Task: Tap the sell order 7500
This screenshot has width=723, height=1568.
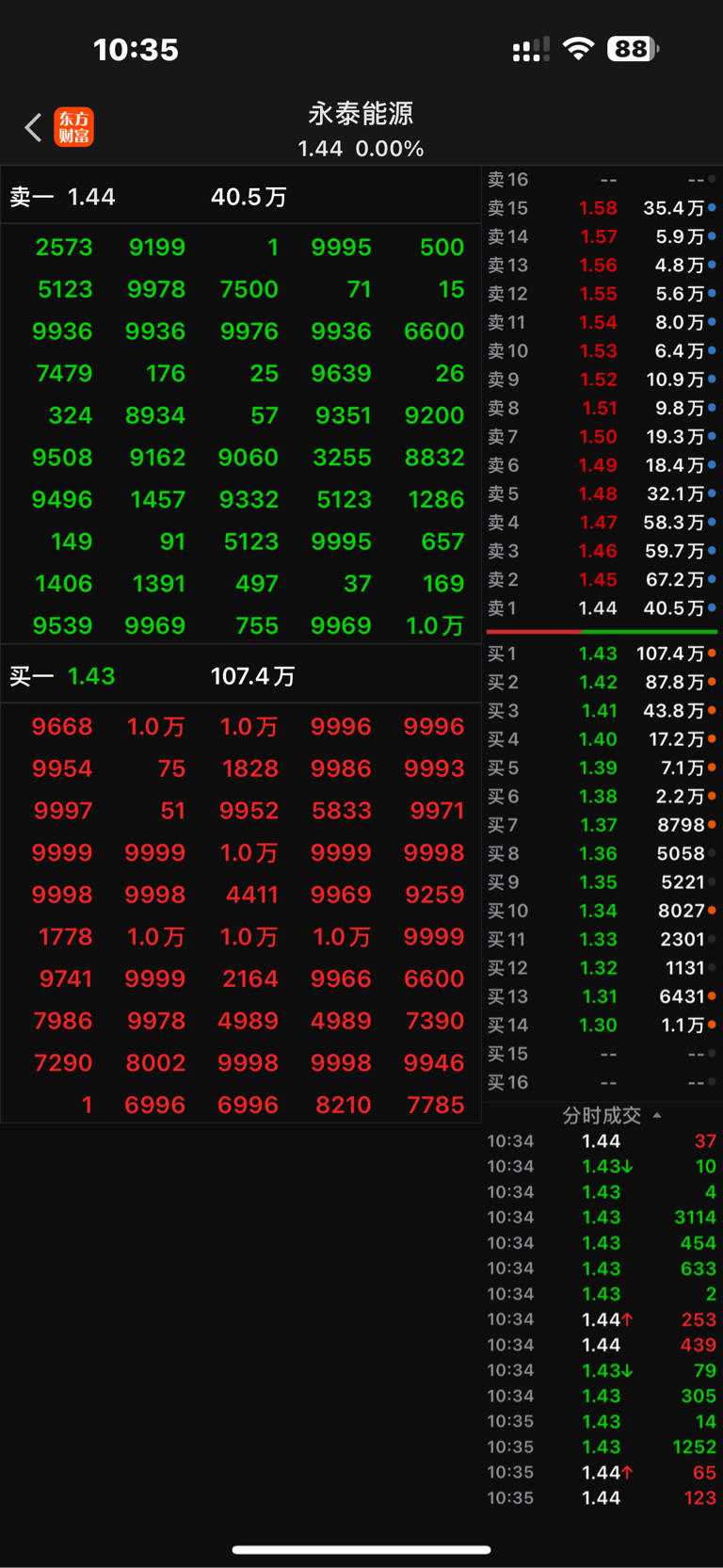Action: click(x=249, y=289)
